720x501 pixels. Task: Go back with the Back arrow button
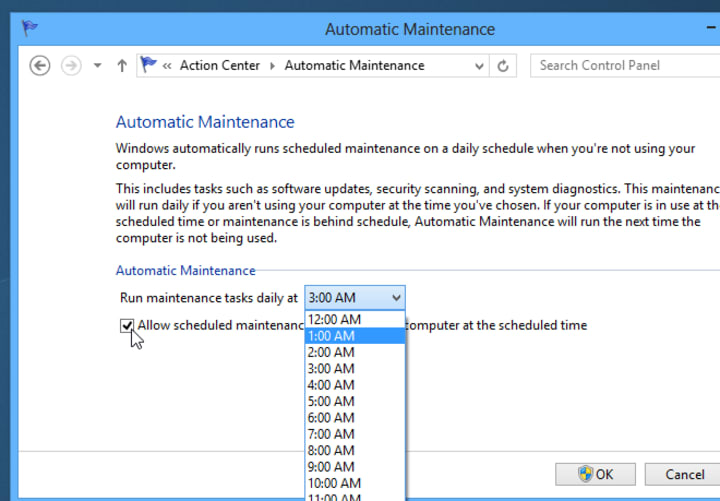(40, 66)
